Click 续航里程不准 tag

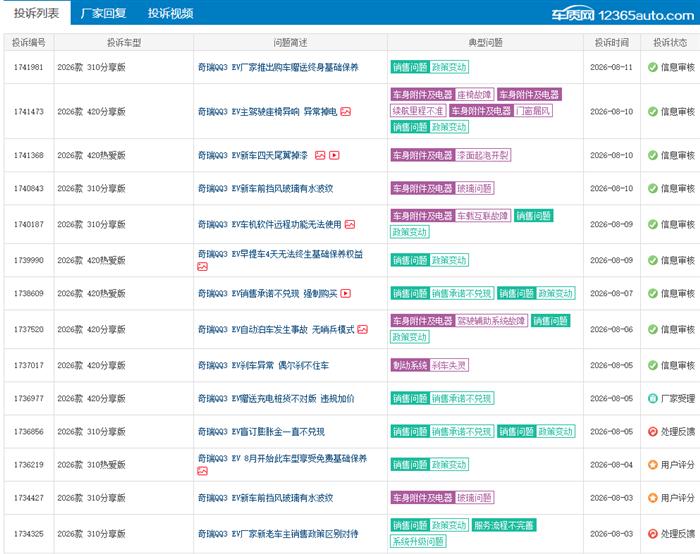click(x=418, y=111)
